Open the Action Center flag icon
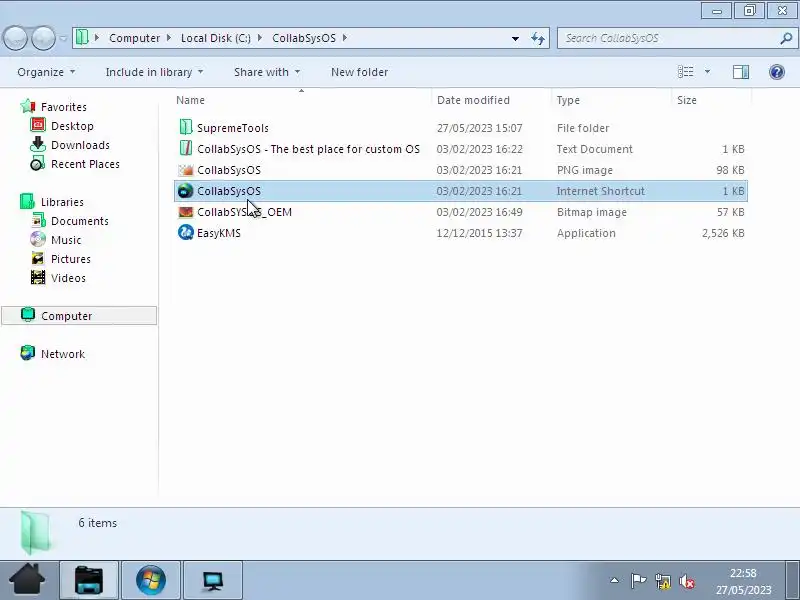This screenshot has width=800, height=600. pyautogui.click(x=638, y=581)
